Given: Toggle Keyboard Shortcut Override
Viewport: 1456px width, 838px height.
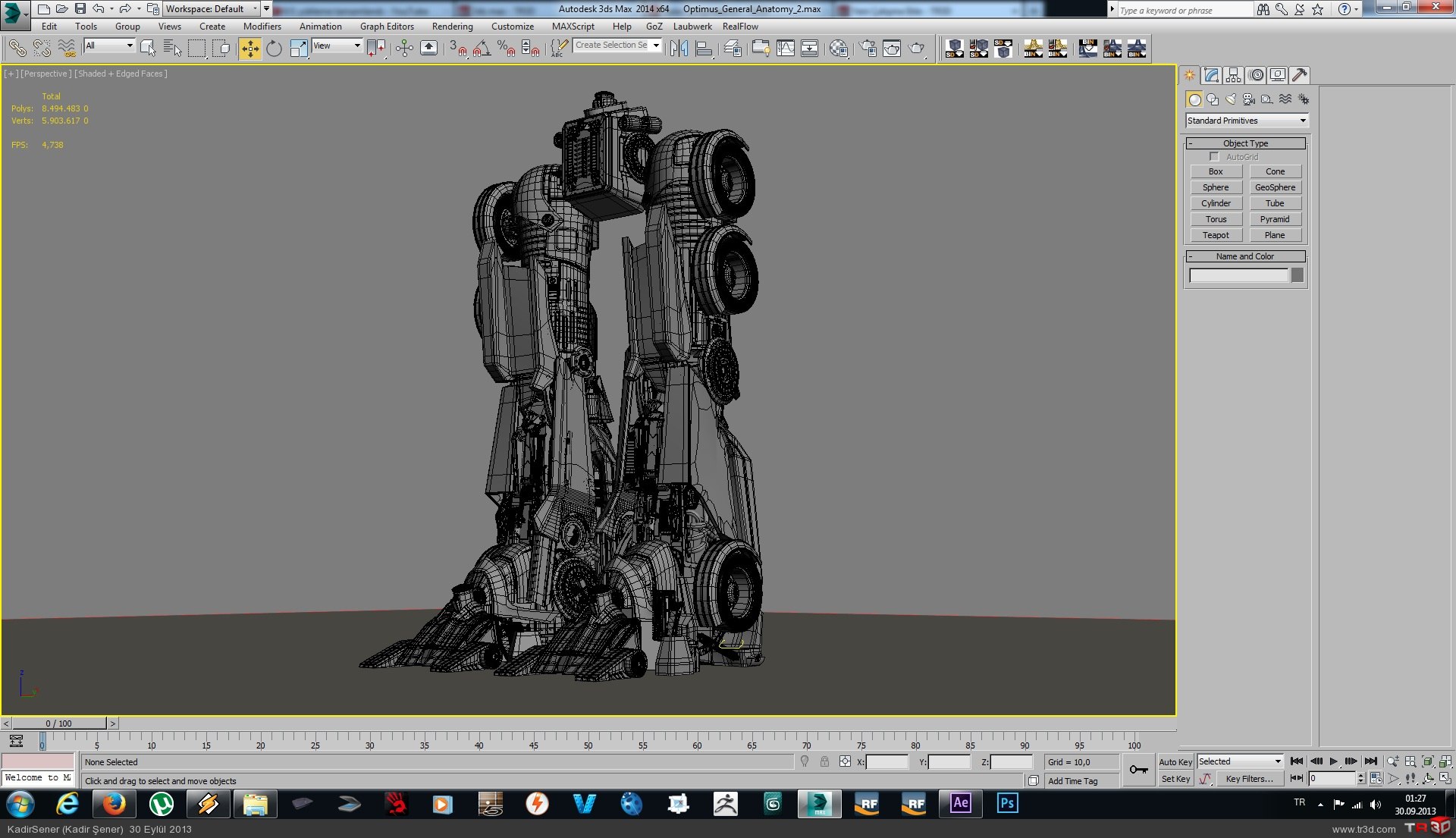Looking at the screenshot, I should click(429, 49).
